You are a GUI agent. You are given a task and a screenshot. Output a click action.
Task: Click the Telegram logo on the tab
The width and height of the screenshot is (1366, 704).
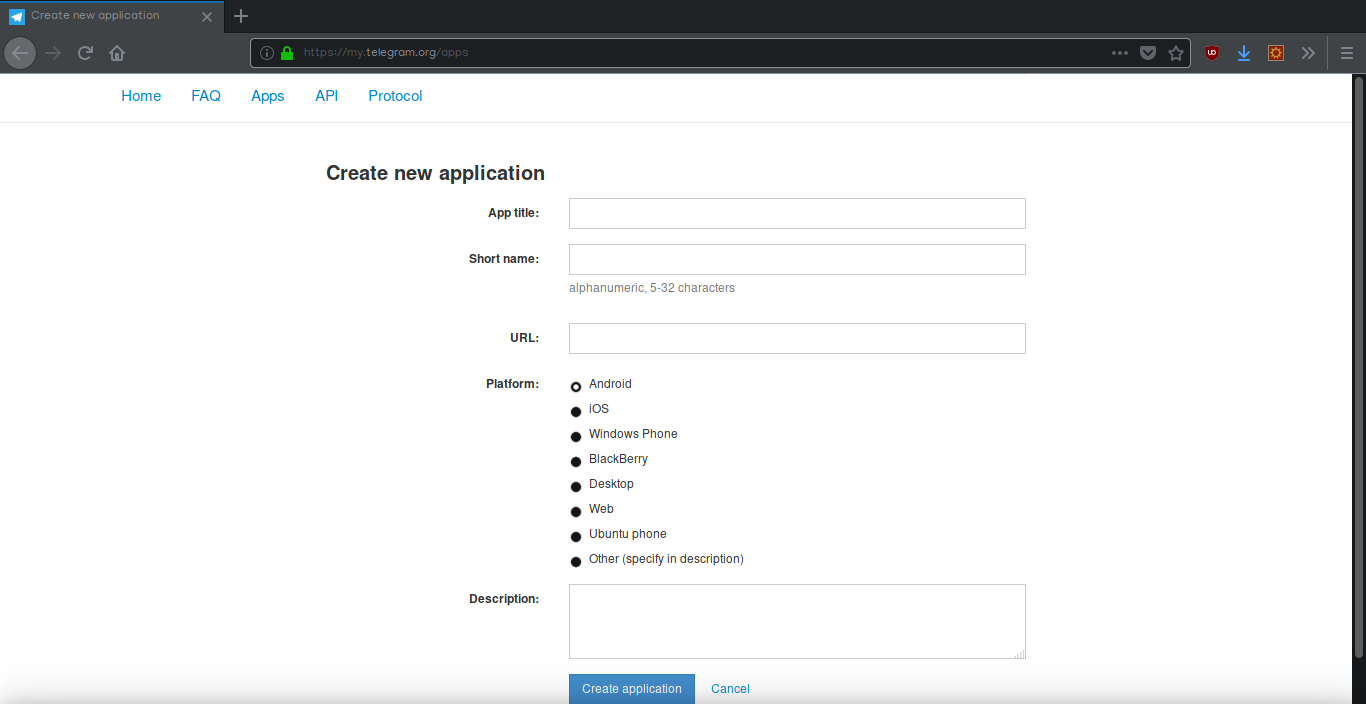point(16,15)
